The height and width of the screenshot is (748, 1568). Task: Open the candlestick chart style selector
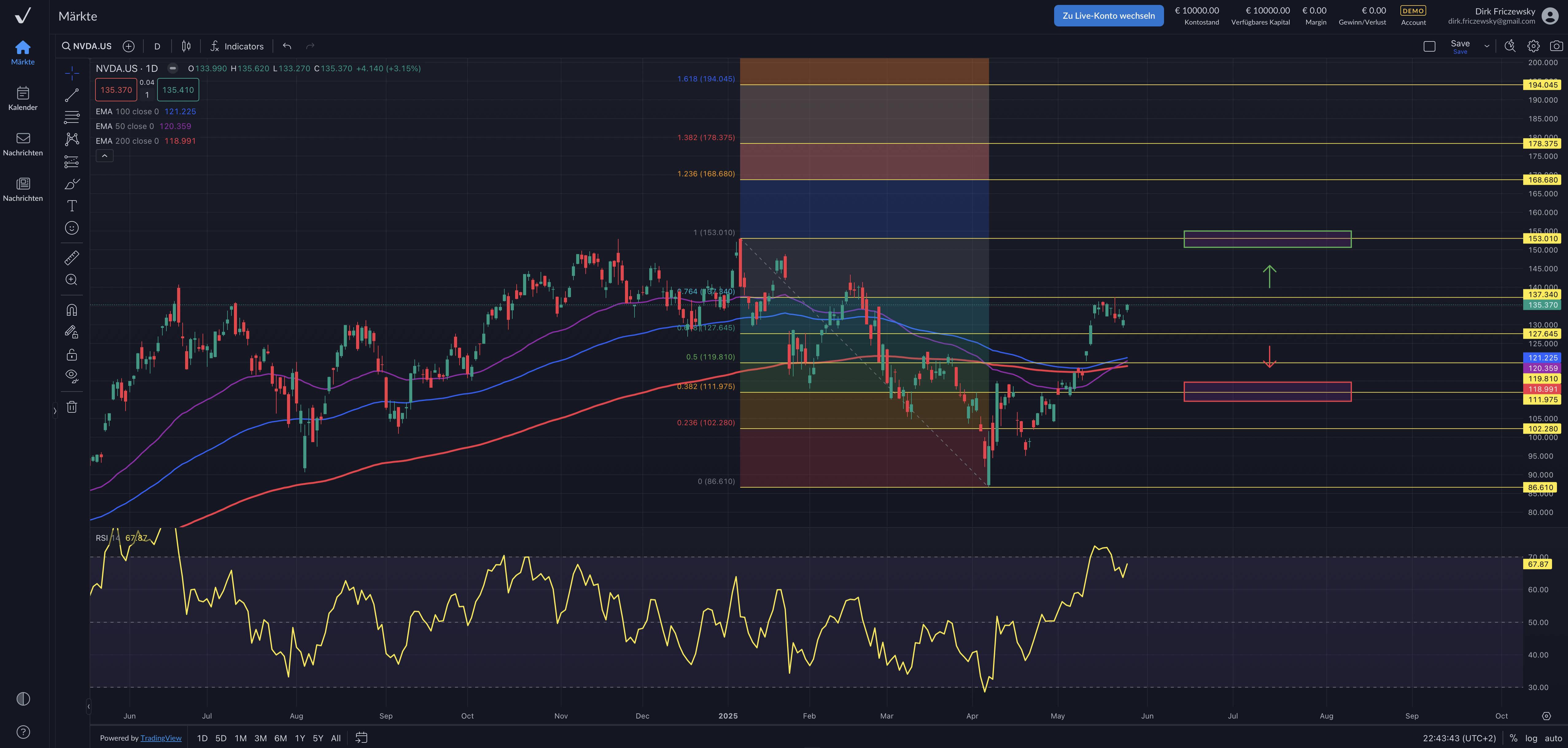pyautogui.click(x=186, y=46)
